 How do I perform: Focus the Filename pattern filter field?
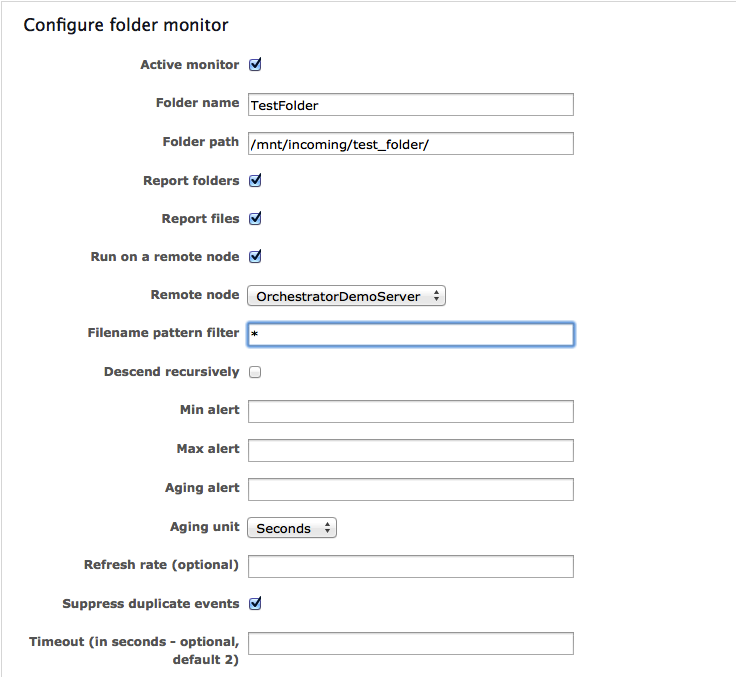coord(411,334)
